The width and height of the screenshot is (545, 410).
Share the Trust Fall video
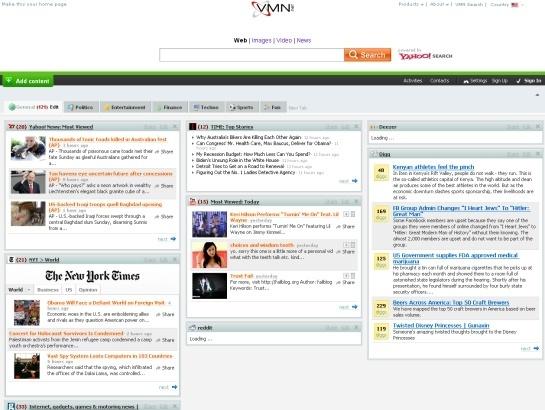pyautogui.click(x=345, y=282)
